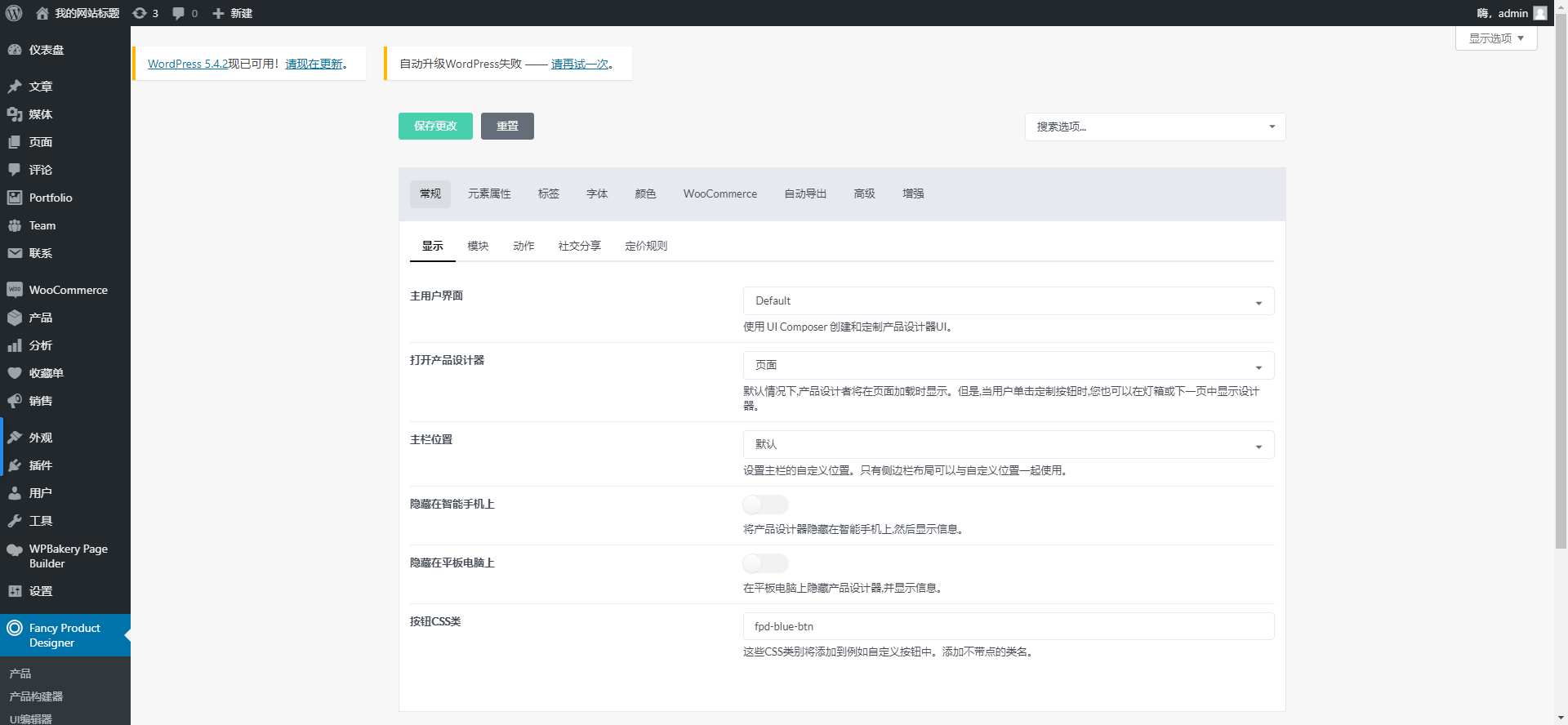This screenshot has width=1568, height=725.
Task: Switch to the 颜色 tab
Action: [645, 194]
